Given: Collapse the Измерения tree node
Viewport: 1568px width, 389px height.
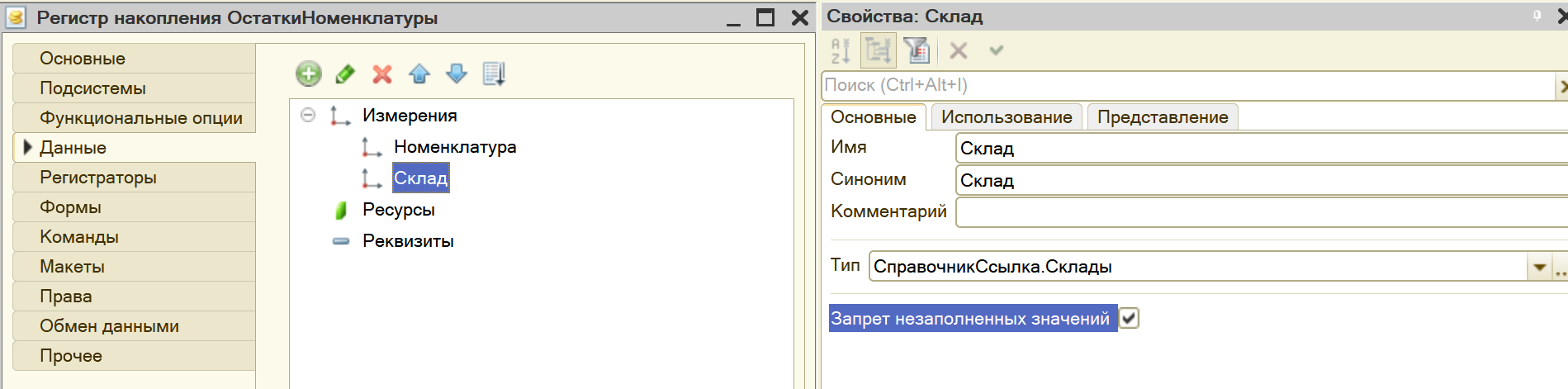Looking at the screenshot, I should [x=308, y=116].
